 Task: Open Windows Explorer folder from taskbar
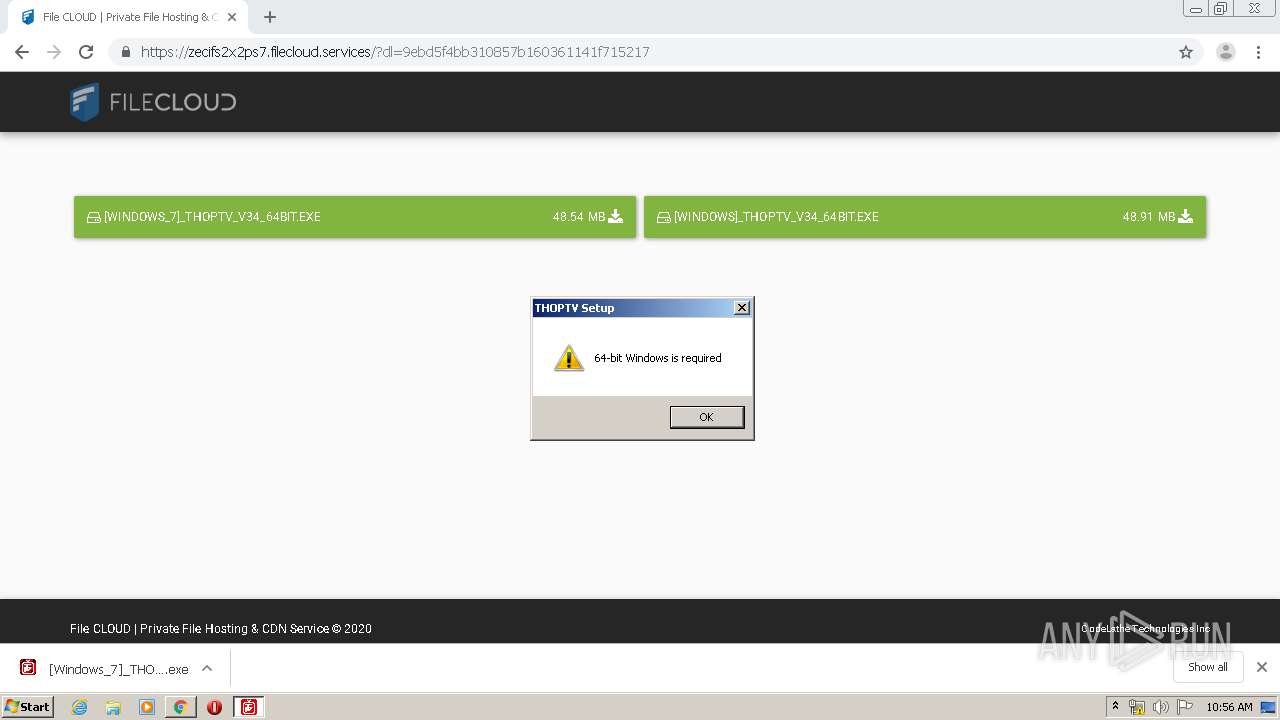113,707
